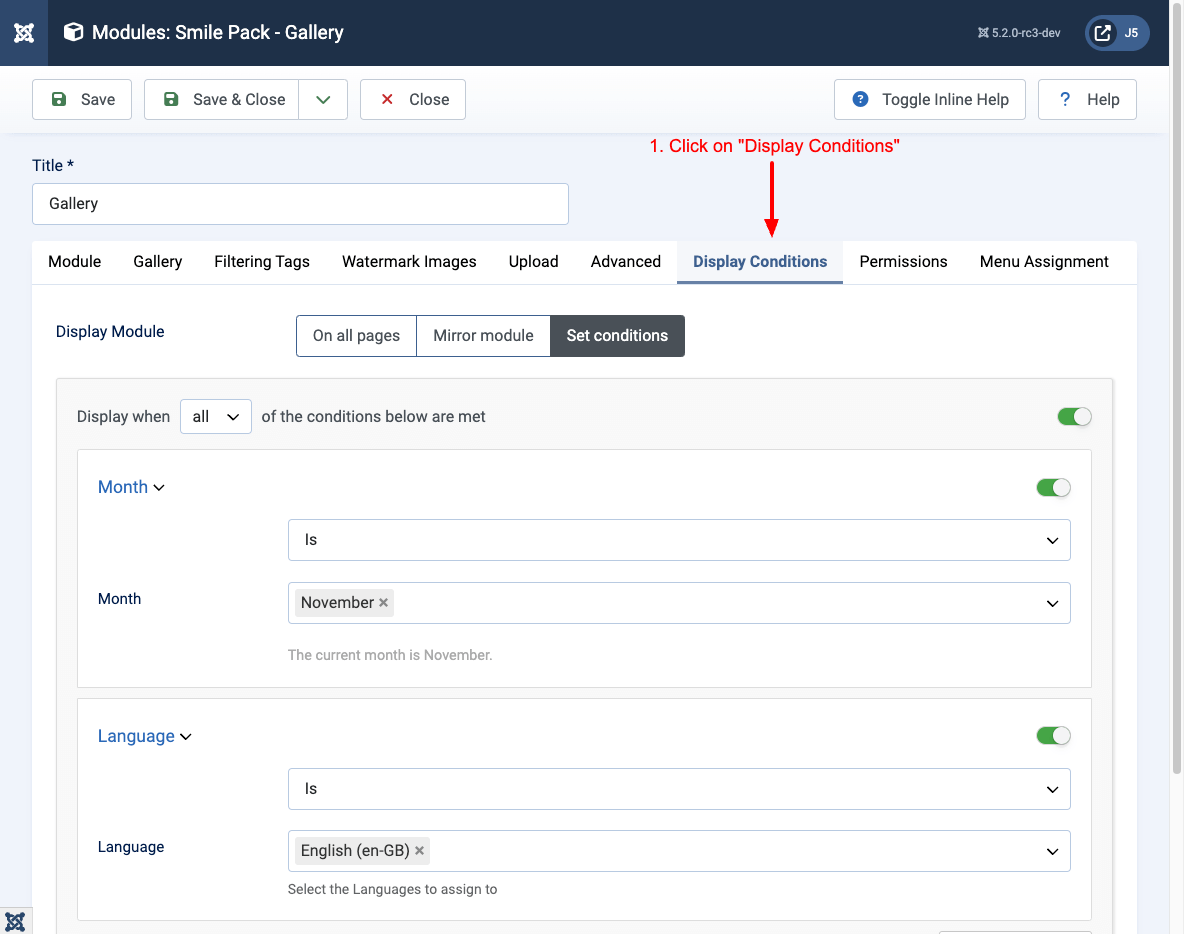1184x934 pixels.
Task: Expand the Month condition type dropdown
Action: point(131,487)
